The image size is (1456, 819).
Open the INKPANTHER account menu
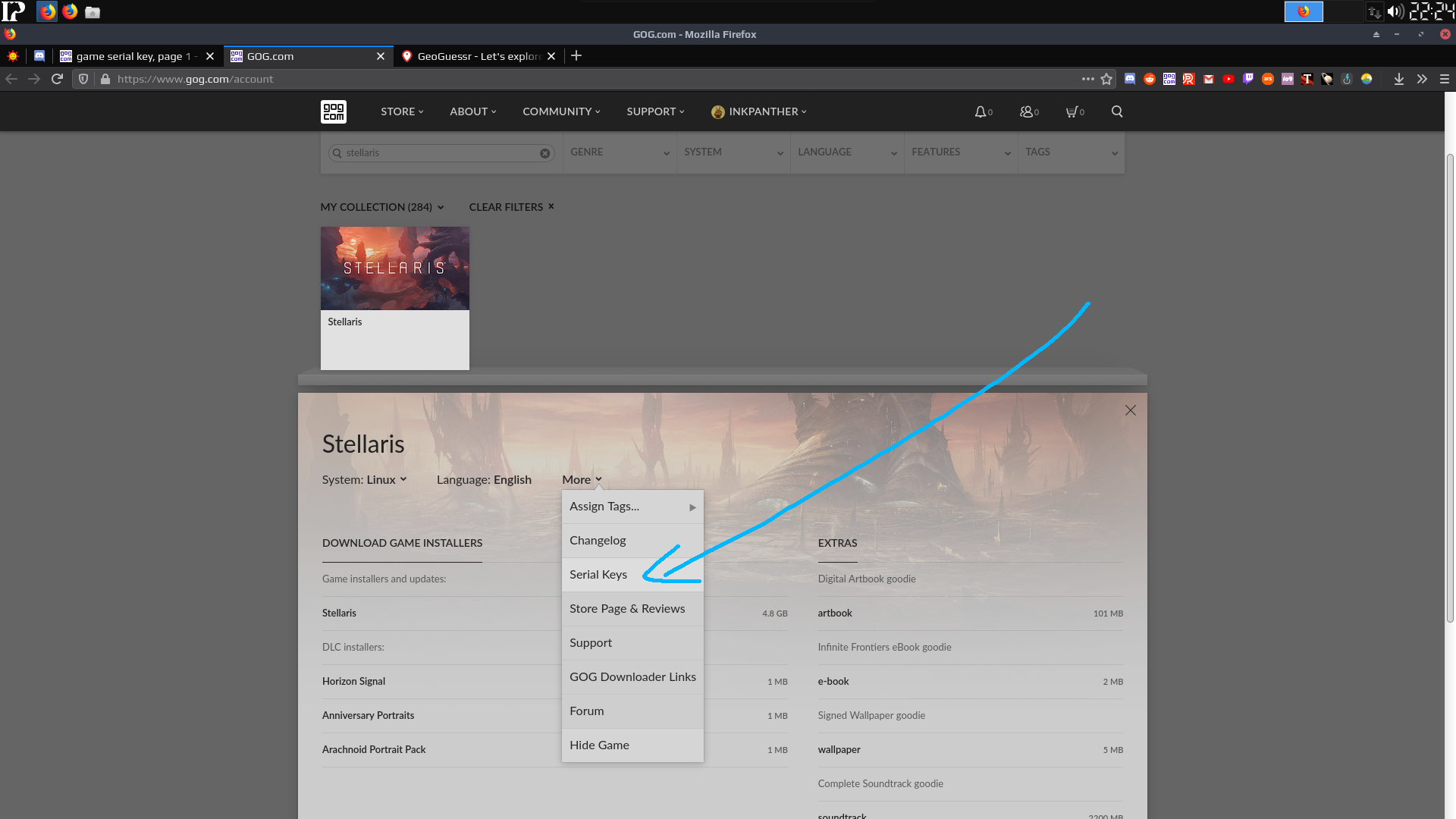coord(759,111)
